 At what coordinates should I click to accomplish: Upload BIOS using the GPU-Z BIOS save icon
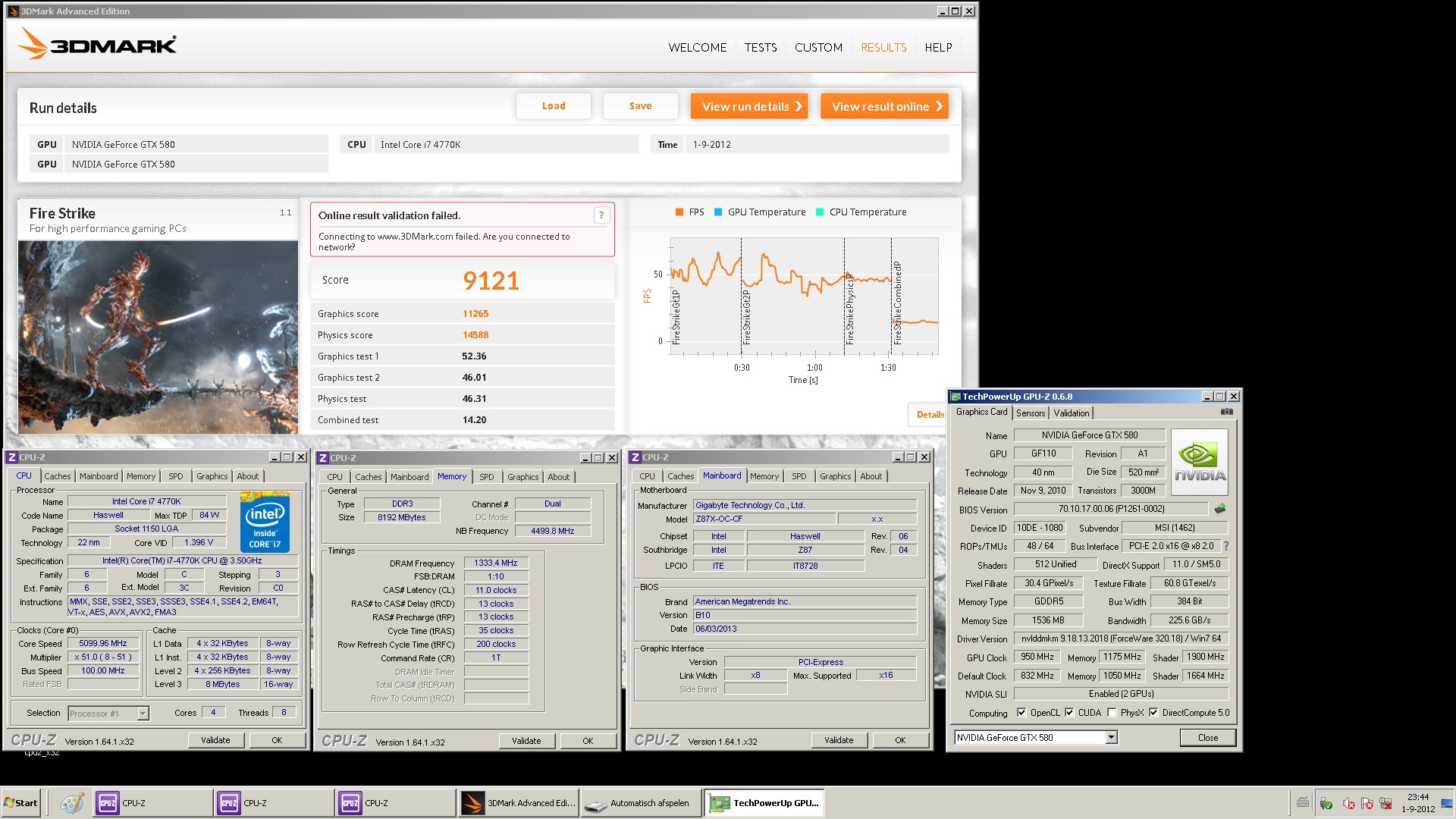1220,509
